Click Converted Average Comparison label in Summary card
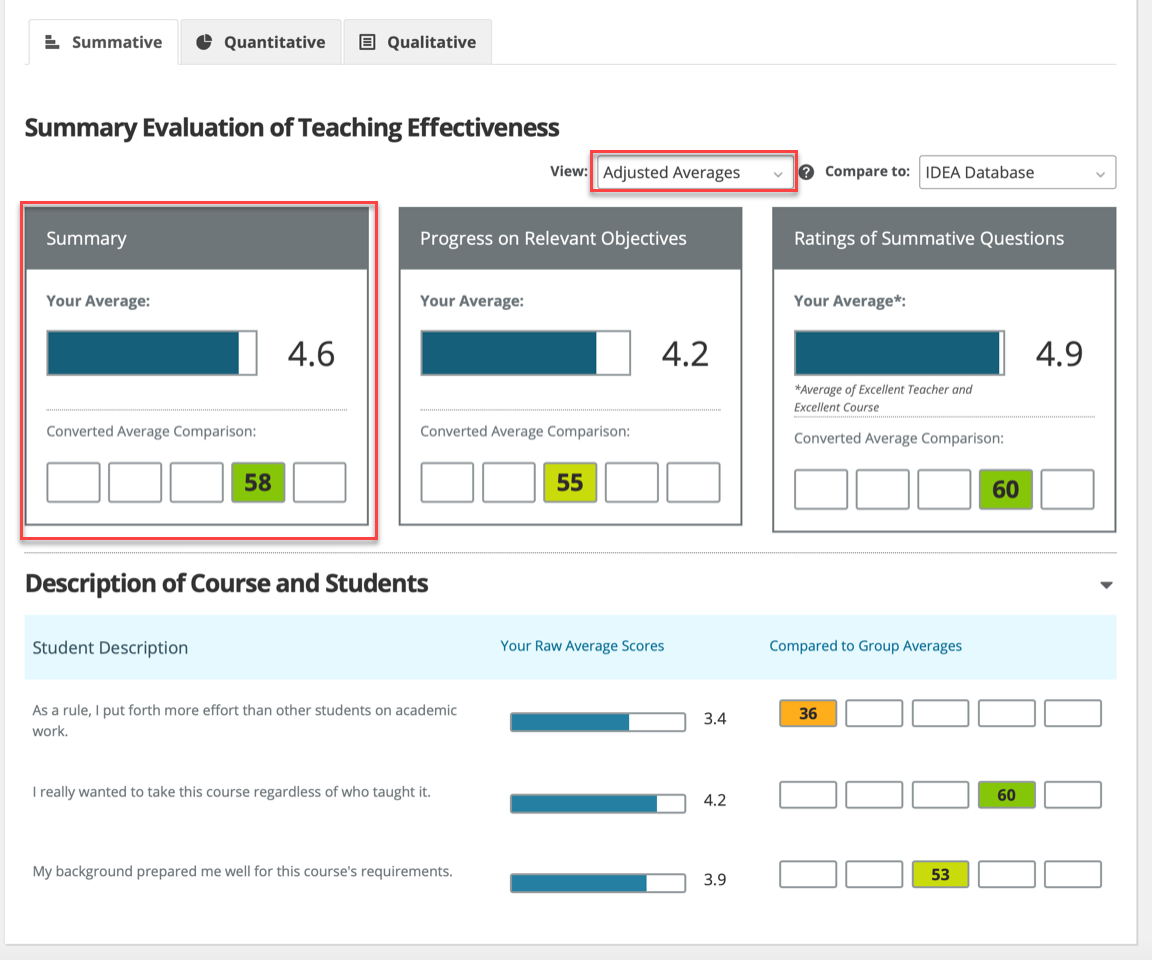This screenshot has width=1152, height=960. point(151,431)
